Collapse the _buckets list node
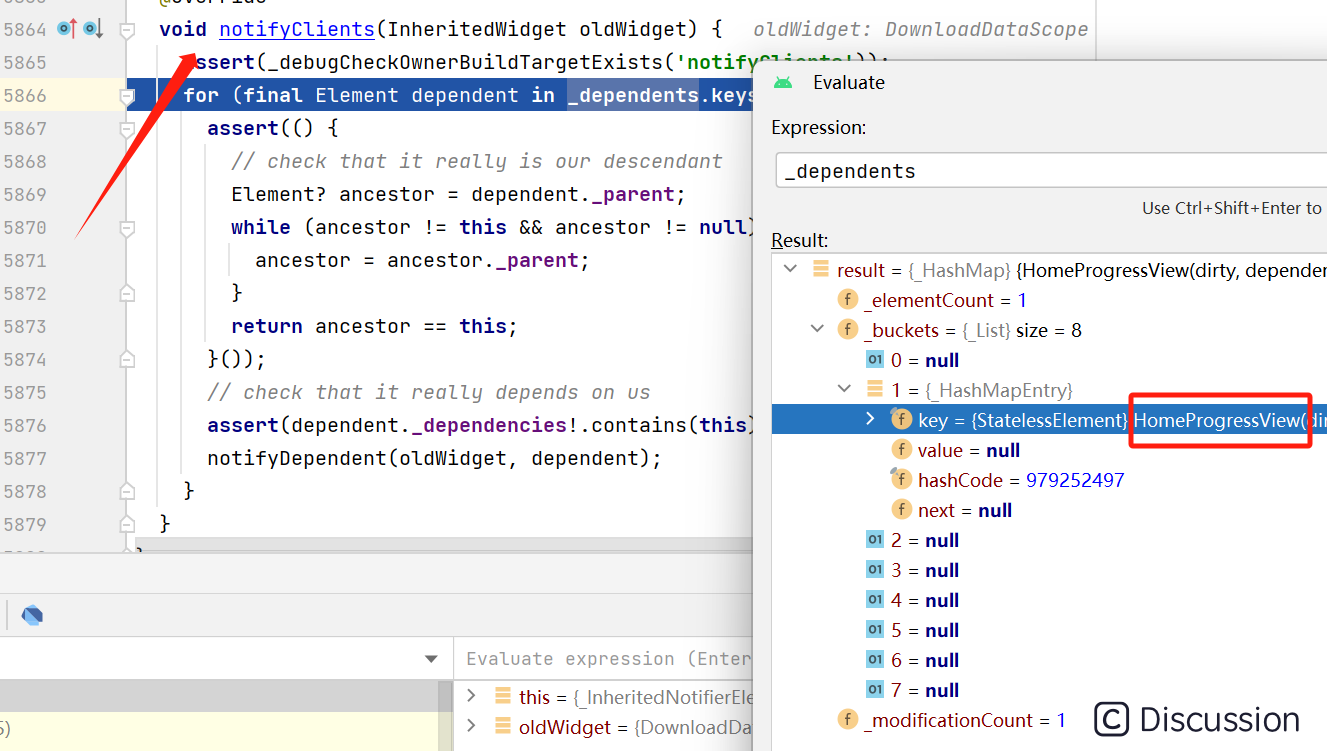This screenshot has height=751, width=1327. coord(817,330)
